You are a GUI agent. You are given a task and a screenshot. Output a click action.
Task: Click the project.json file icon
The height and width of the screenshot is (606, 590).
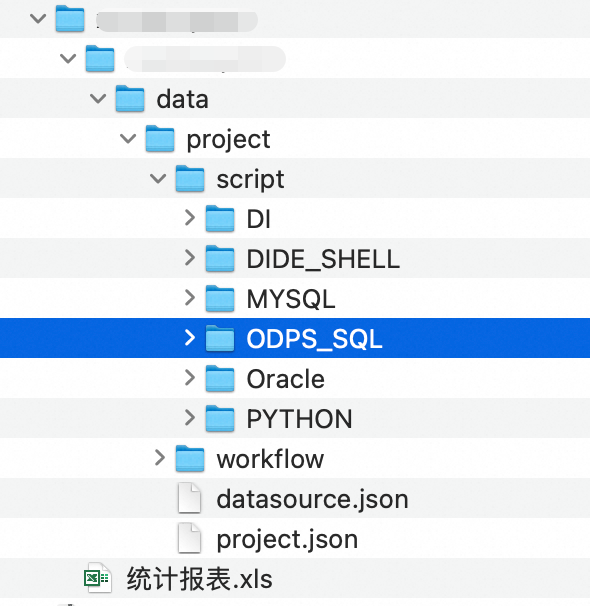pos(189,538)
